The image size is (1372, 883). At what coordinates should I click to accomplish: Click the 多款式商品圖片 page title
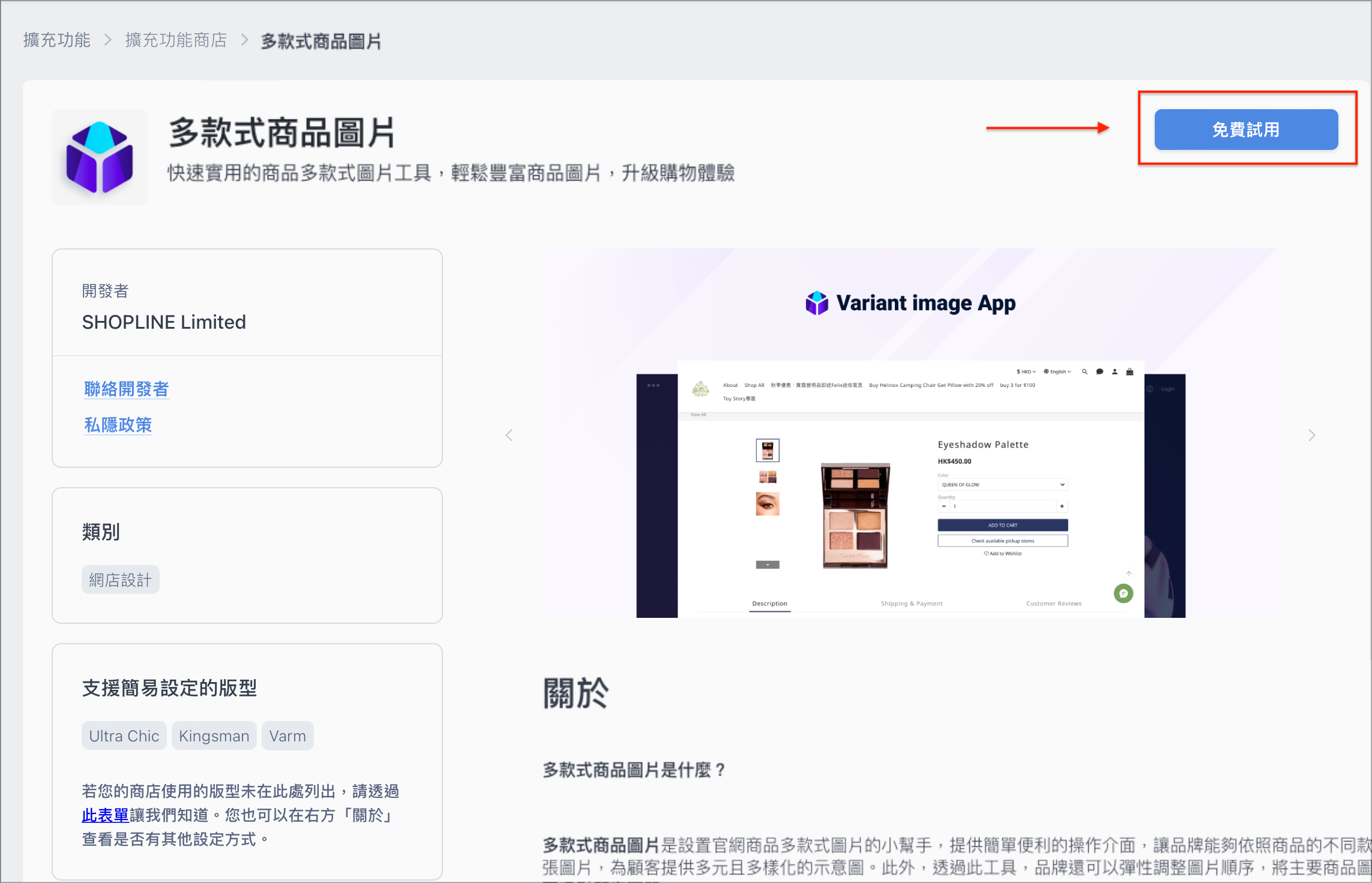click(281, 133)
